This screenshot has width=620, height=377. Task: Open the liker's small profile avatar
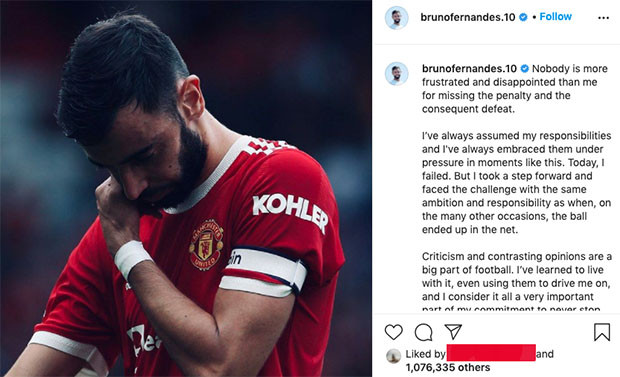coord(393,356)
